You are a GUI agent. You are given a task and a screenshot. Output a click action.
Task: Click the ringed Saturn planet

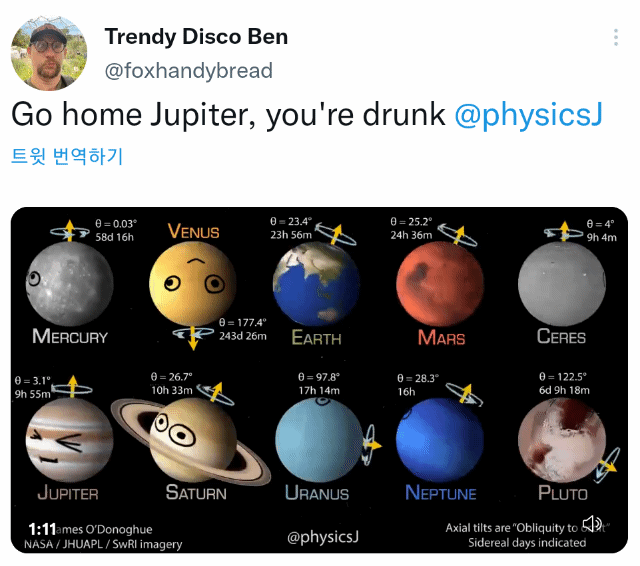(191, 439)
